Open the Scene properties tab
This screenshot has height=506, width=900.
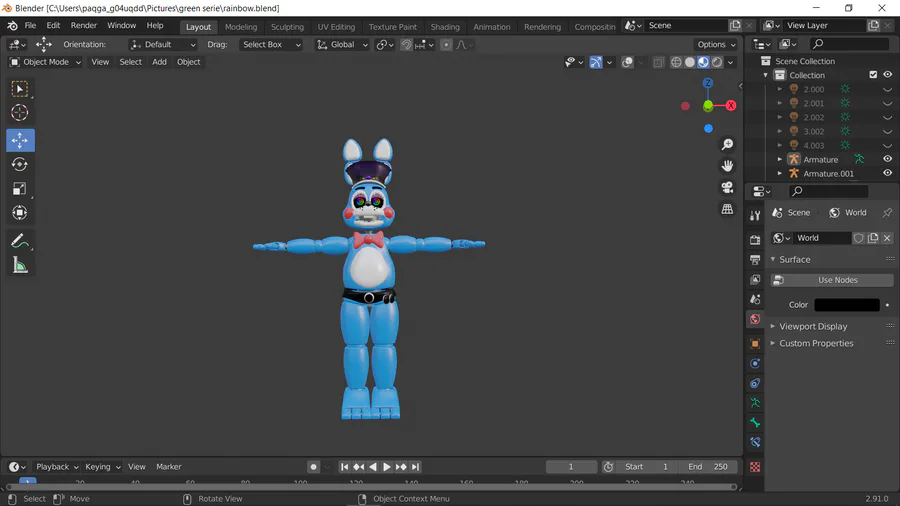pyautogui.click(x=755, y=299)
